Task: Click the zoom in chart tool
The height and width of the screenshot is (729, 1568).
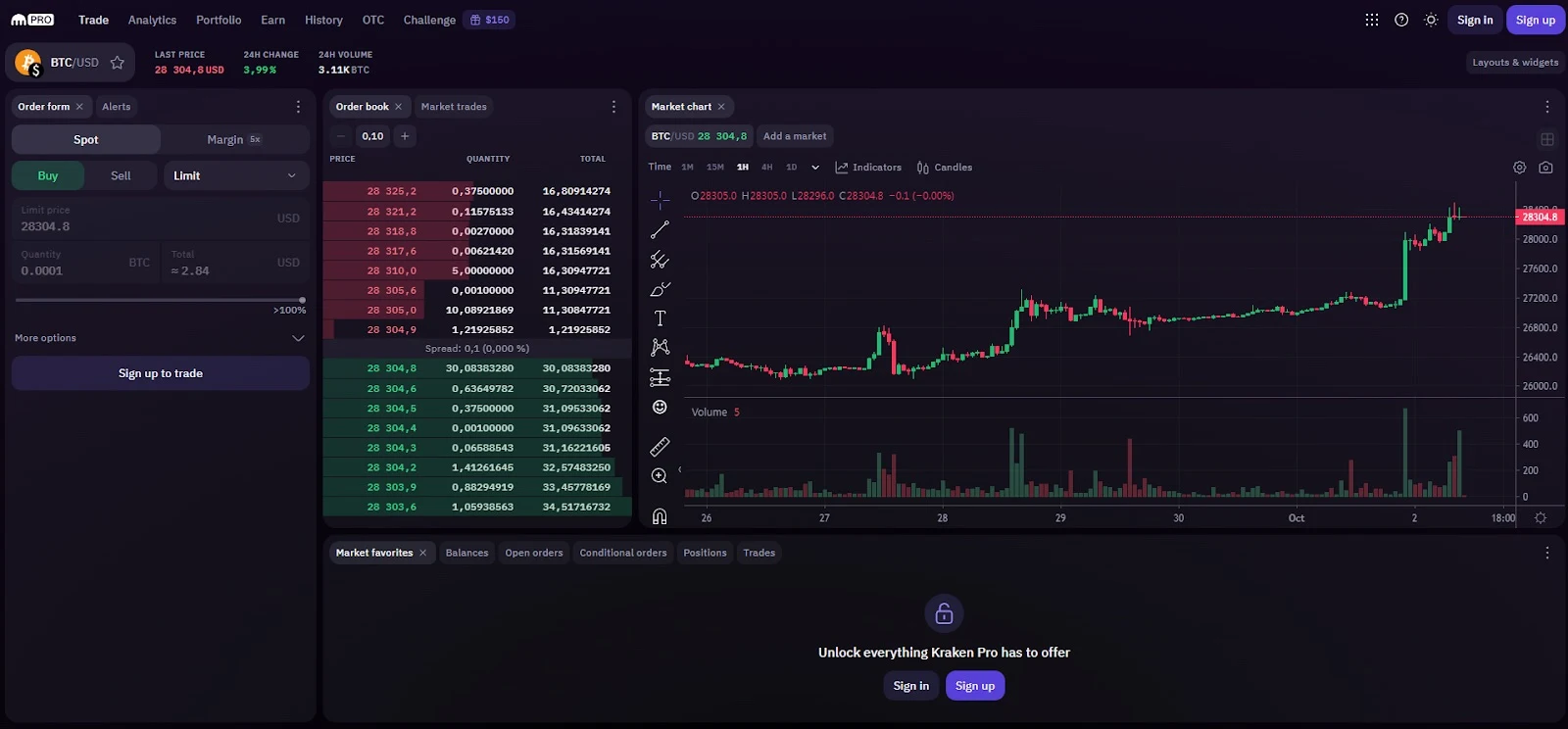Action: coord(660,476)
